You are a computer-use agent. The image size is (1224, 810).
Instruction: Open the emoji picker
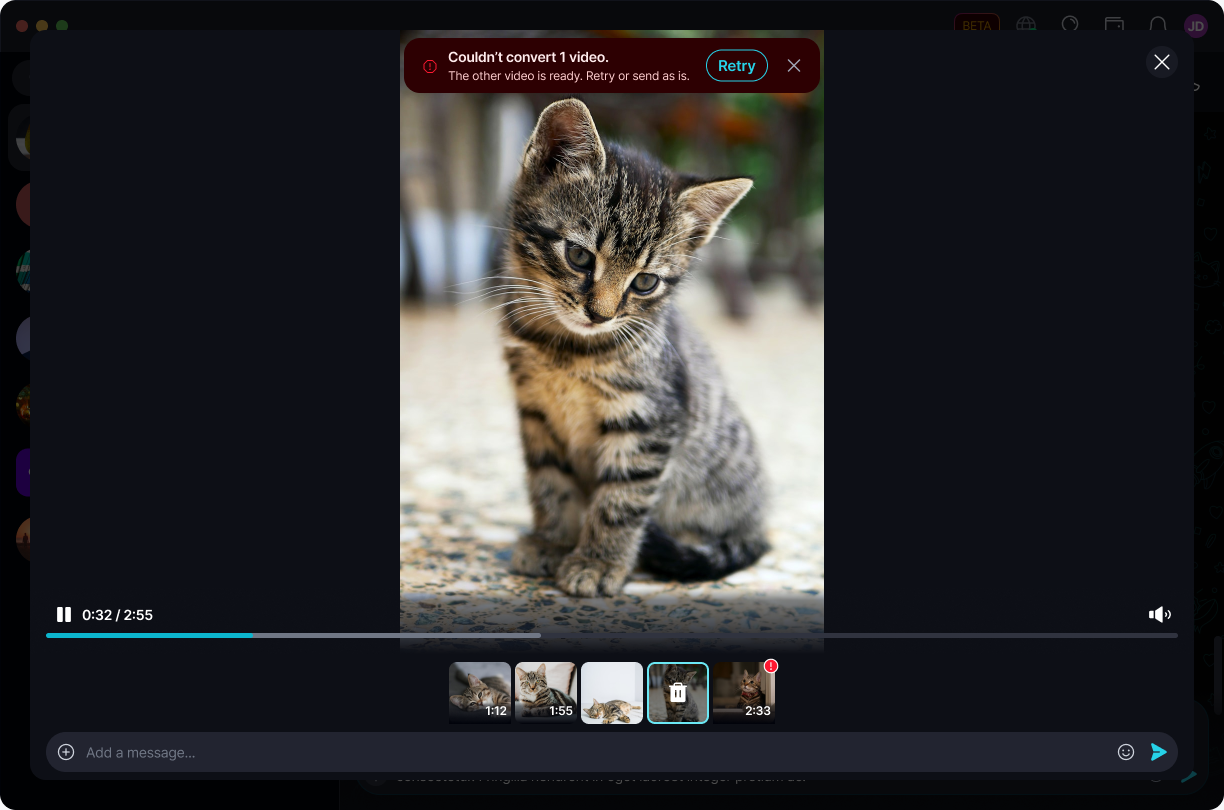click(1126, 752)
